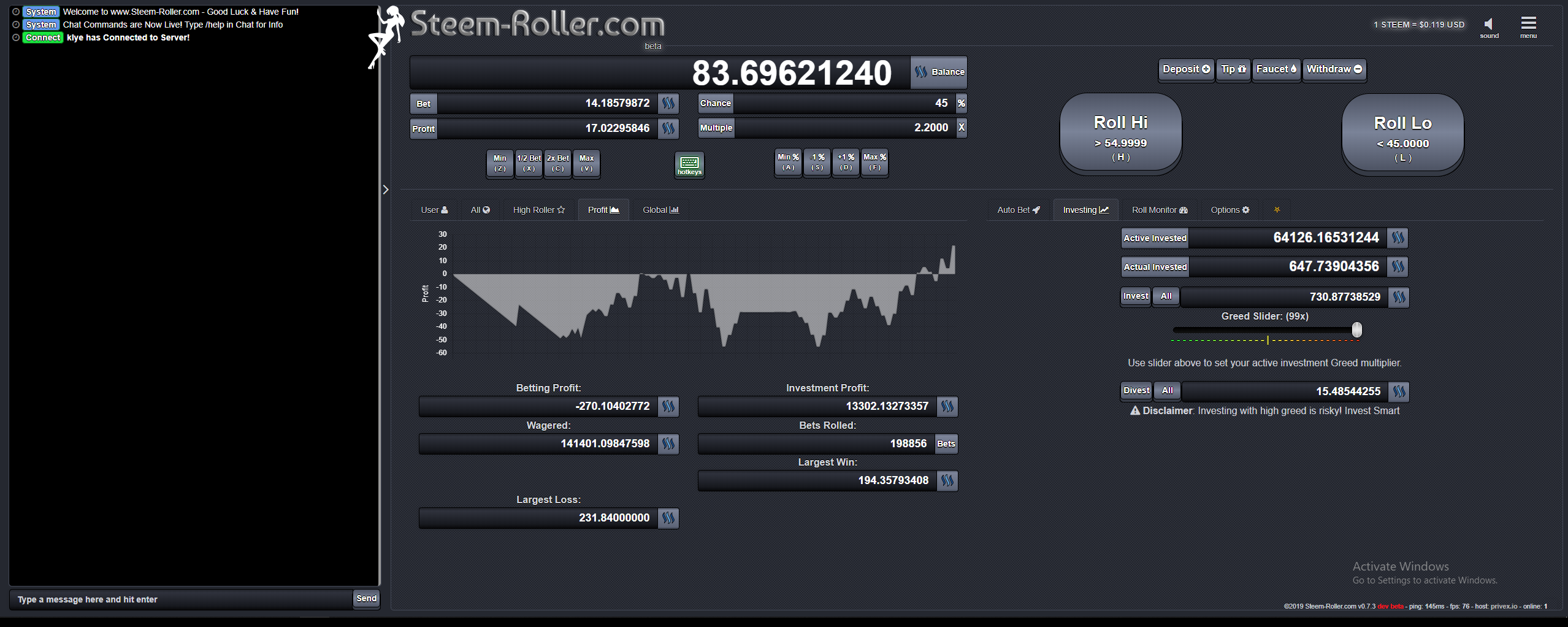
Task: Click the Steem icon beside the Profit field
Action: (668, 128)
